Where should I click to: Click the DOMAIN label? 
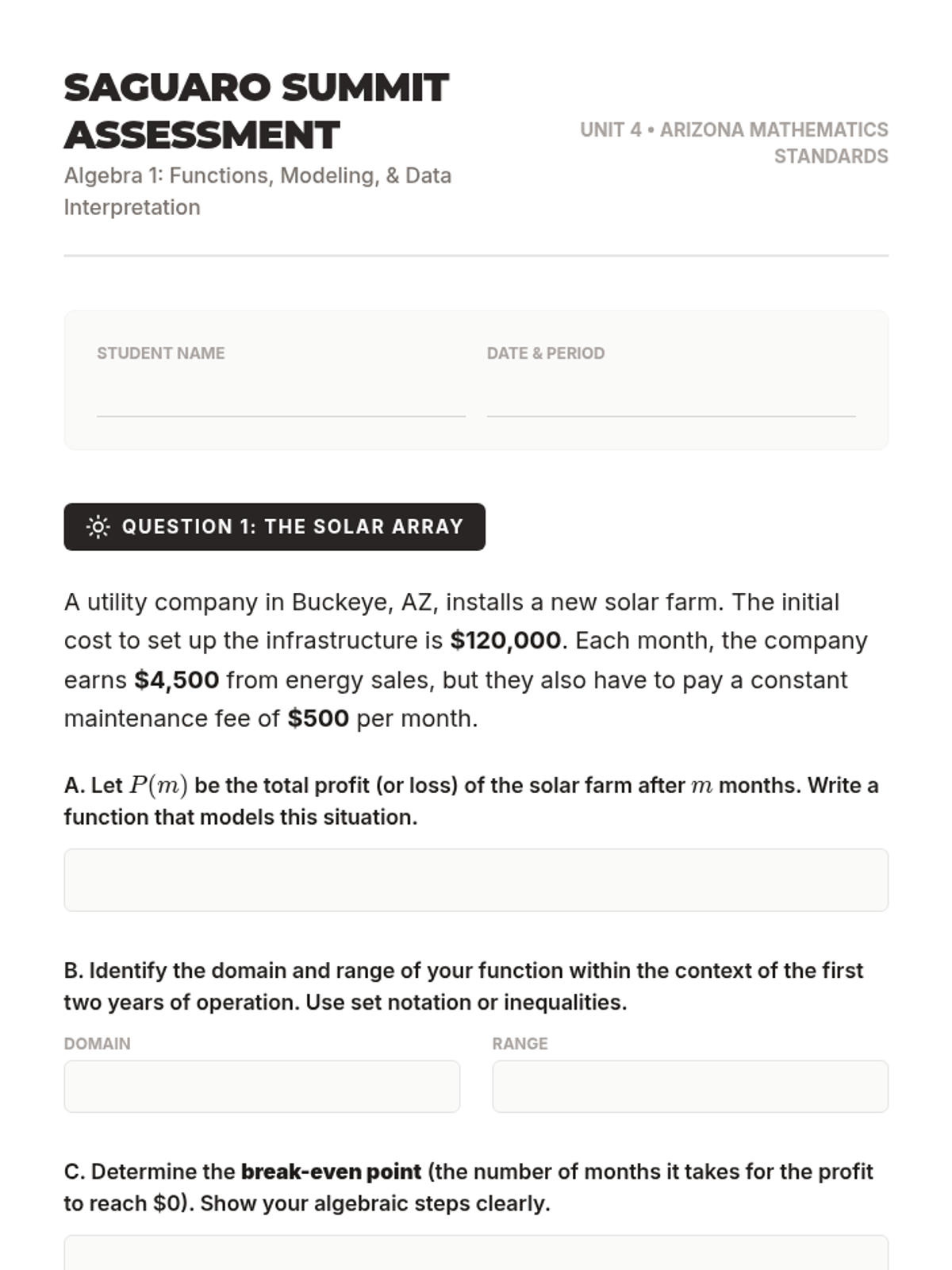point(98,1044)
